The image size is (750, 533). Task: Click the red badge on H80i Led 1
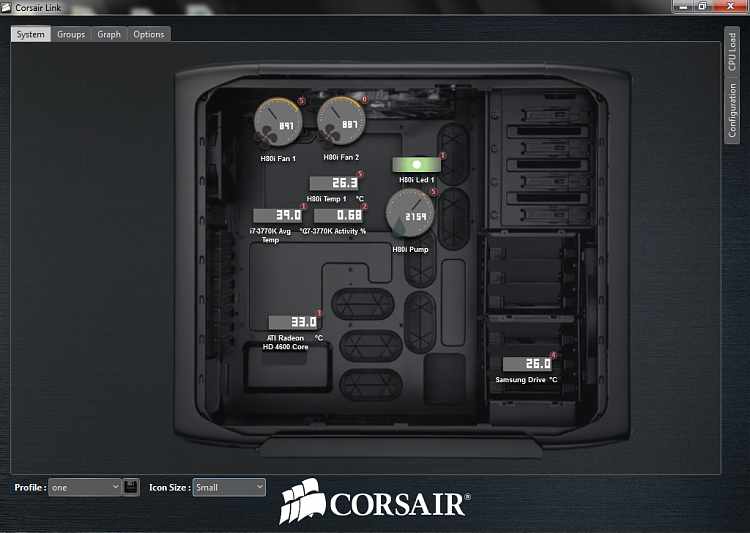click(443, 155)
